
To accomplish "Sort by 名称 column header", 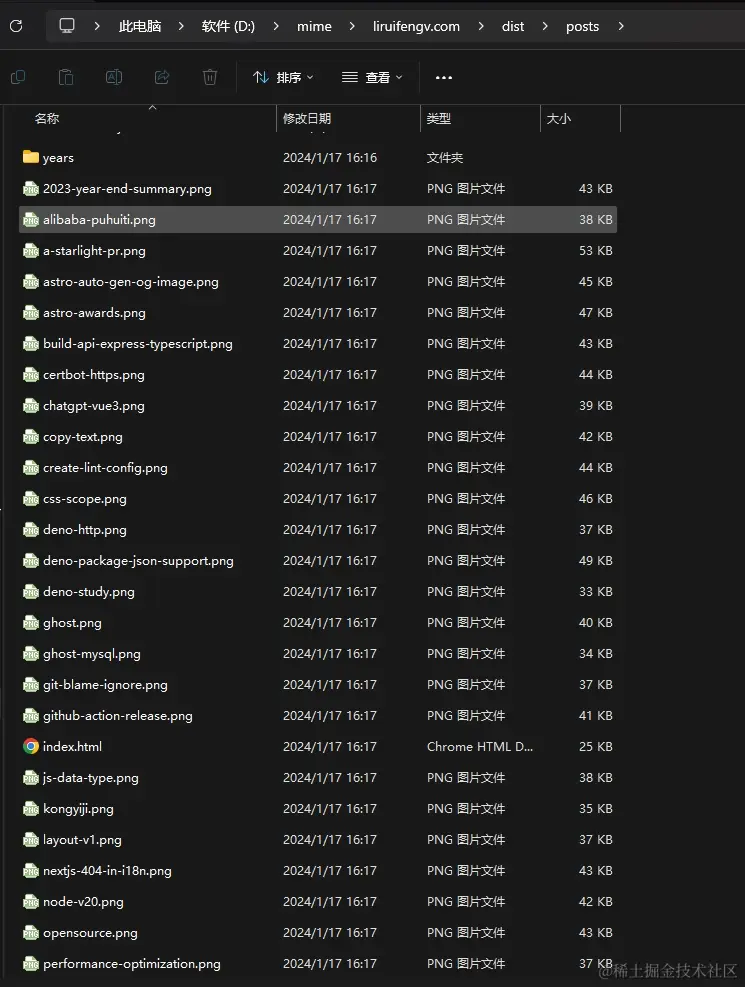I will pos(47,118).
